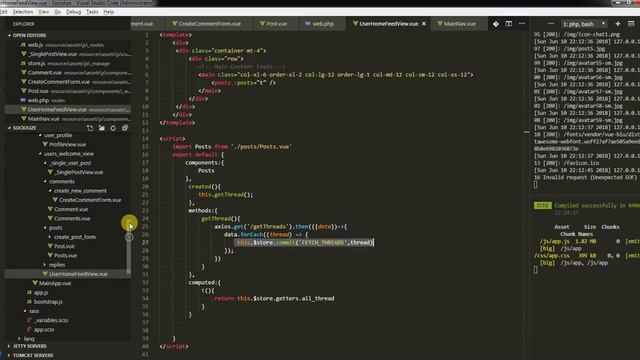Viewport: 640px width, 360px height.
Task: Open app.scss in the file tree
Action: tap(44, 329)
